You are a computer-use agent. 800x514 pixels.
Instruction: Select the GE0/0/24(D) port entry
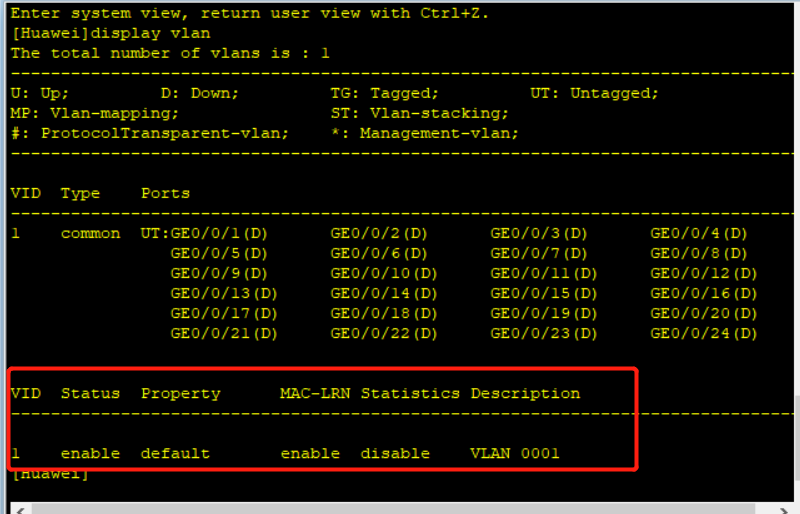tap(703, 333)
